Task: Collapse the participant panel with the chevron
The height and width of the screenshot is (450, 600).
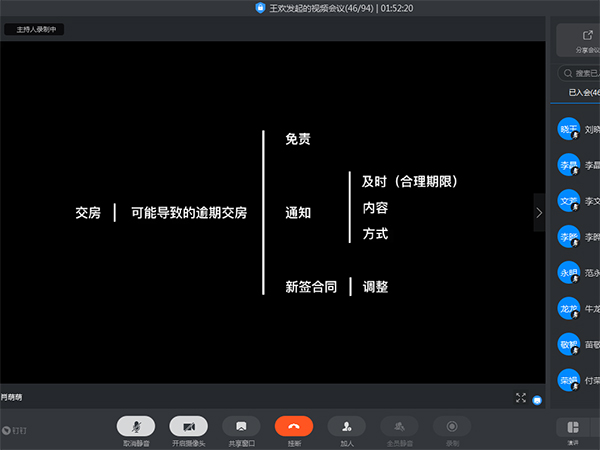Action: pyautogui.click(x=539, y=212)
